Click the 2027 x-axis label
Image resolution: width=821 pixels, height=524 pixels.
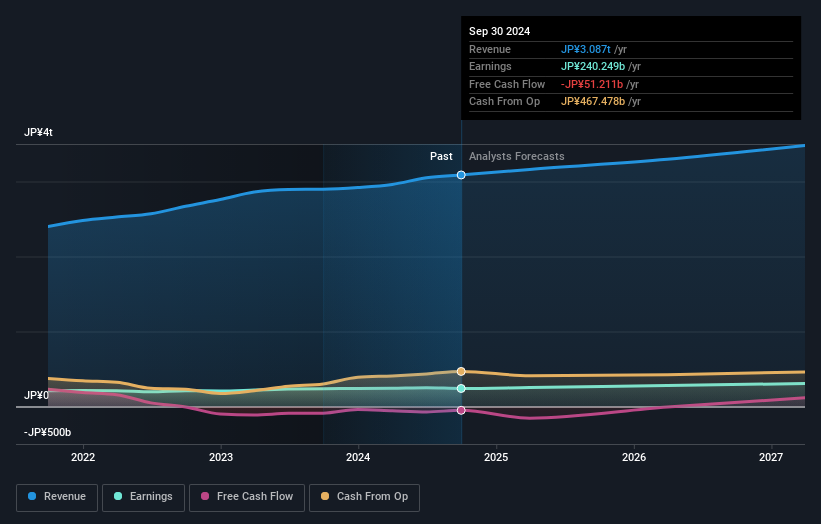[771, 457]
